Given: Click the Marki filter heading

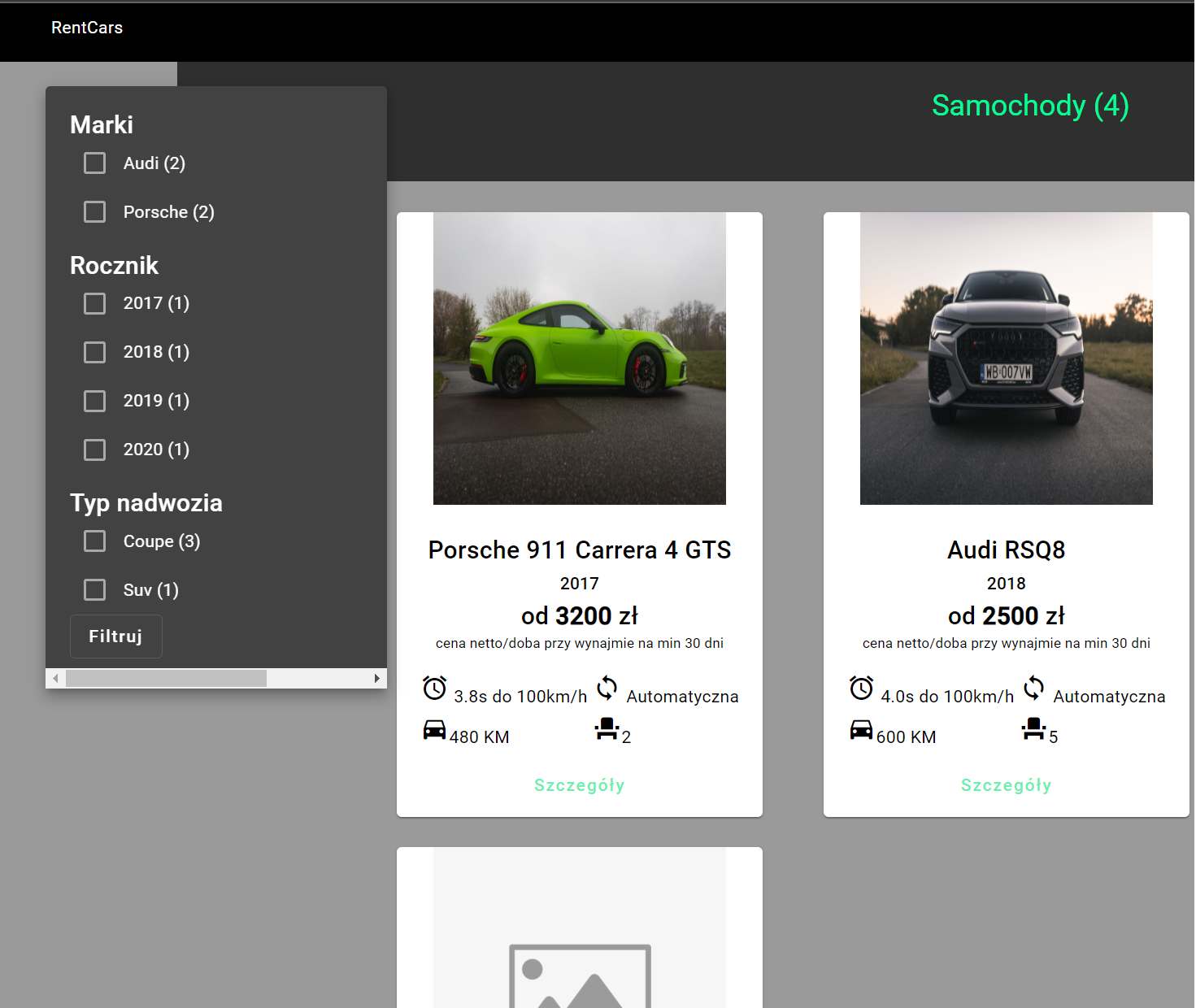Looking at the screenshot, I should click(x=102, y=125).
